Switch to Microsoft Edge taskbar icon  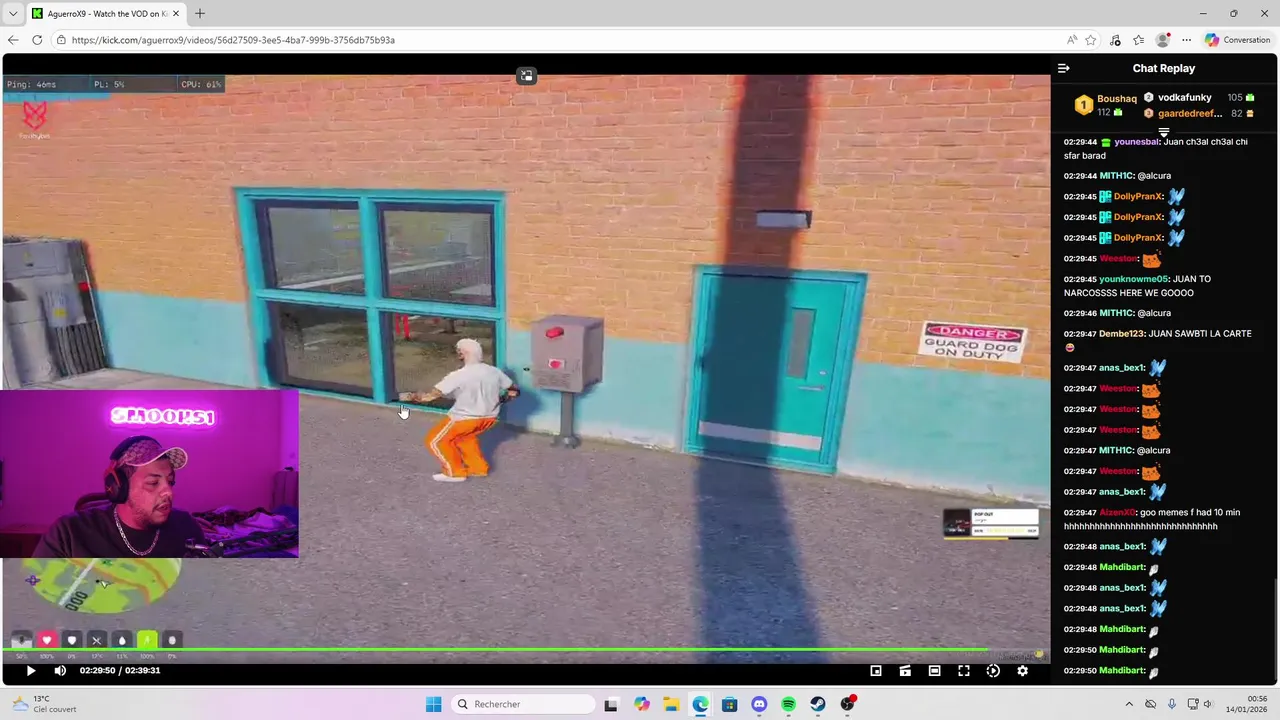(700, 704)
